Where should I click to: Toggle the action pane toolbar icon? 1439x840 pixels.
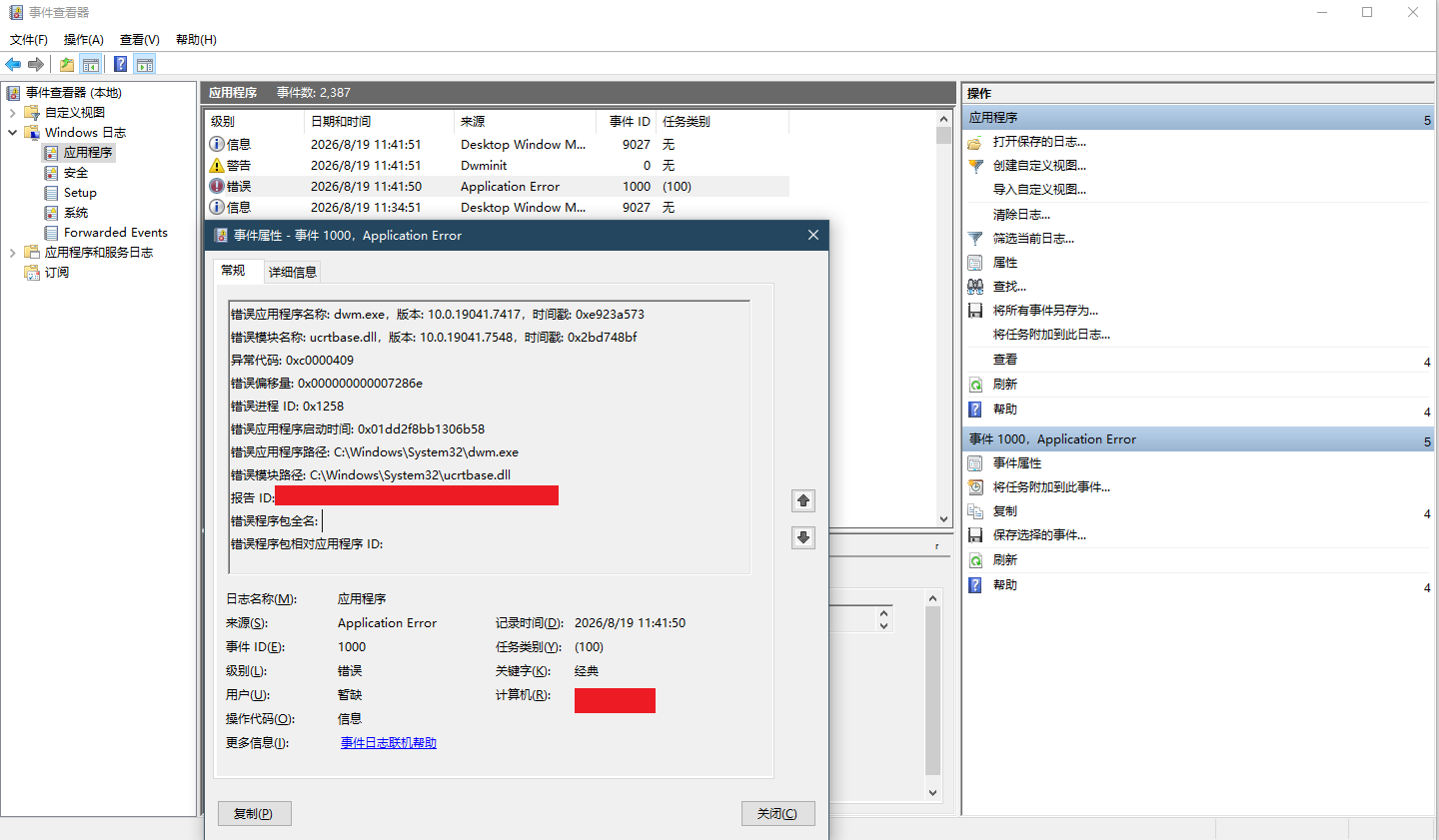(145, 64)
